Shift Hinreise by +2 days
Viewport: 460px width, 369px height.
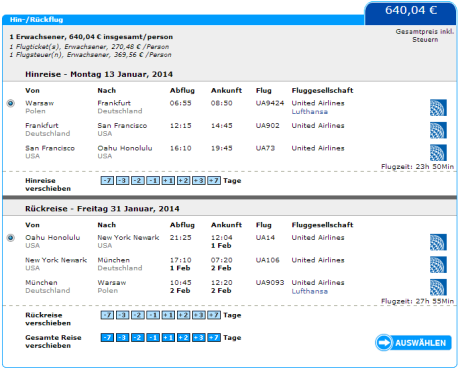[x=183, y=181]
